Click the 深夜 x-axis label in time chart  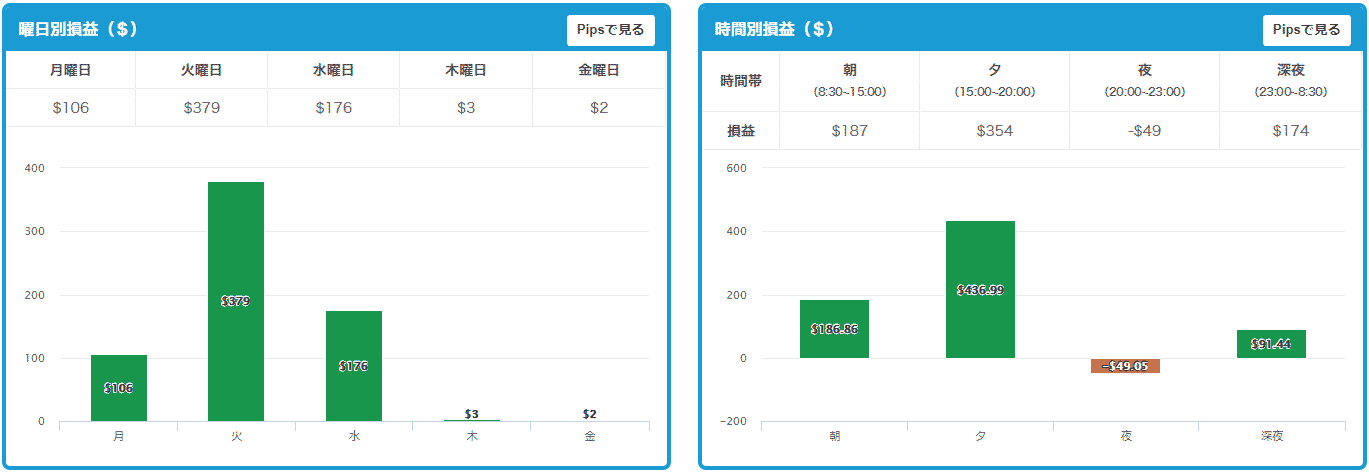click(1271, 437)
